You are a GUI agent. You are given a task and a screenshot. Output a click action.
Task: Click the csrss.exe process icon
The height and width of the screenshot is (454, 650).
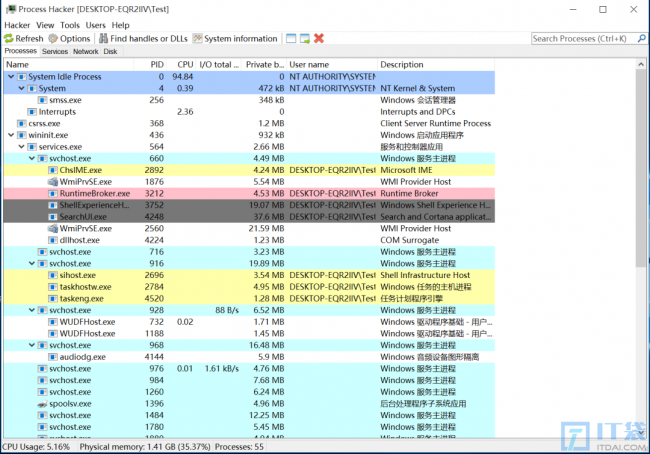22,124
